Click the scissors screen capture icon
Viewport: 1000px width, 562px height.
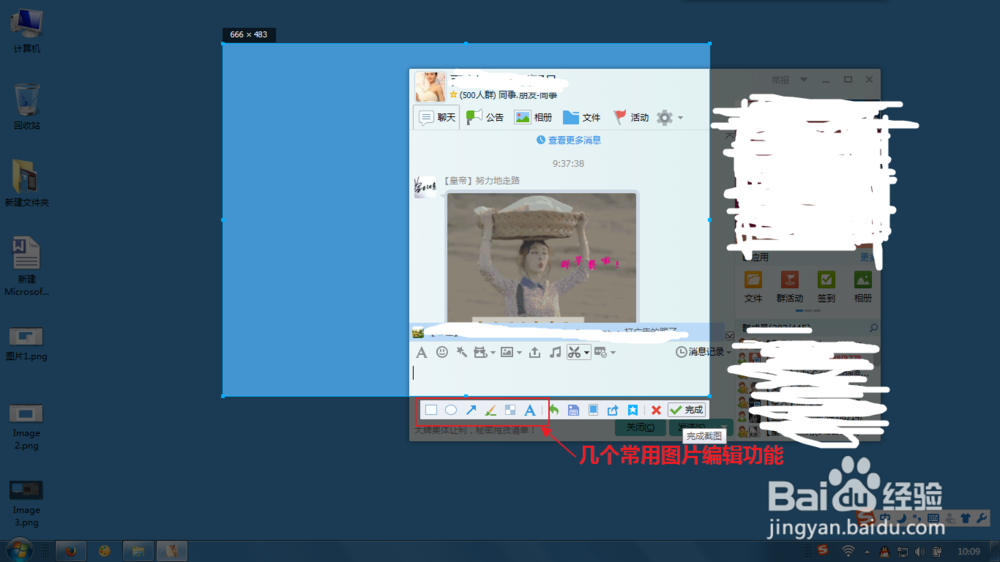(574, 352)
